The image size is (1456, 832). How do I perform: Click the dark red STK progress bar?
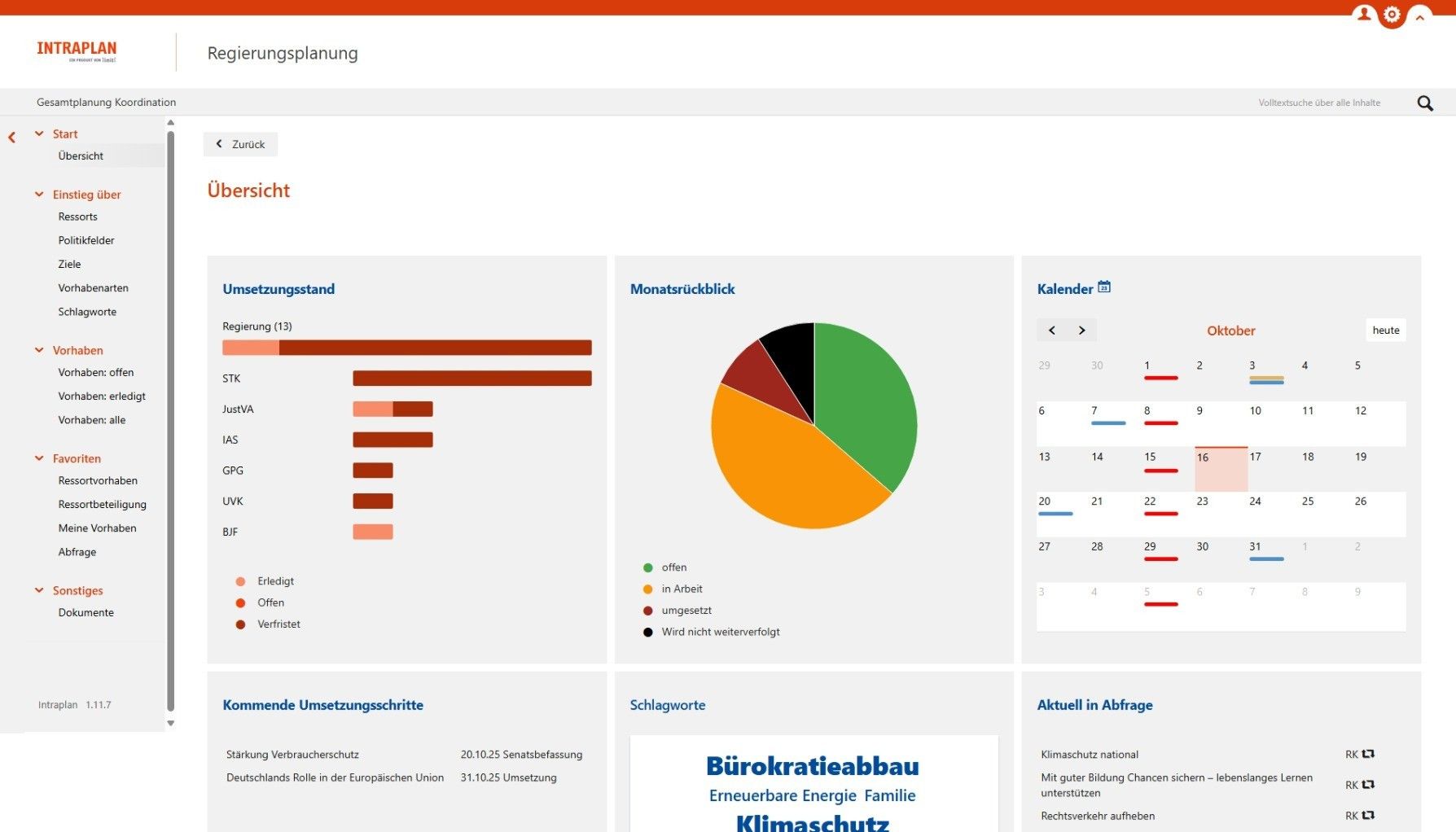pos(471,379)
